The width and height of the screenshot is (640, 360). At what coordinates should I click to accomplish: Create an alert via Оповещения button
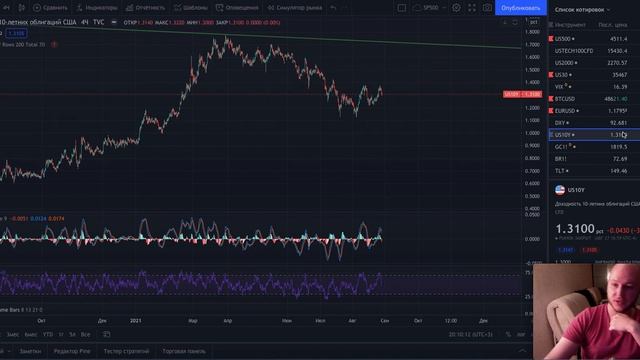click(237, 8)
